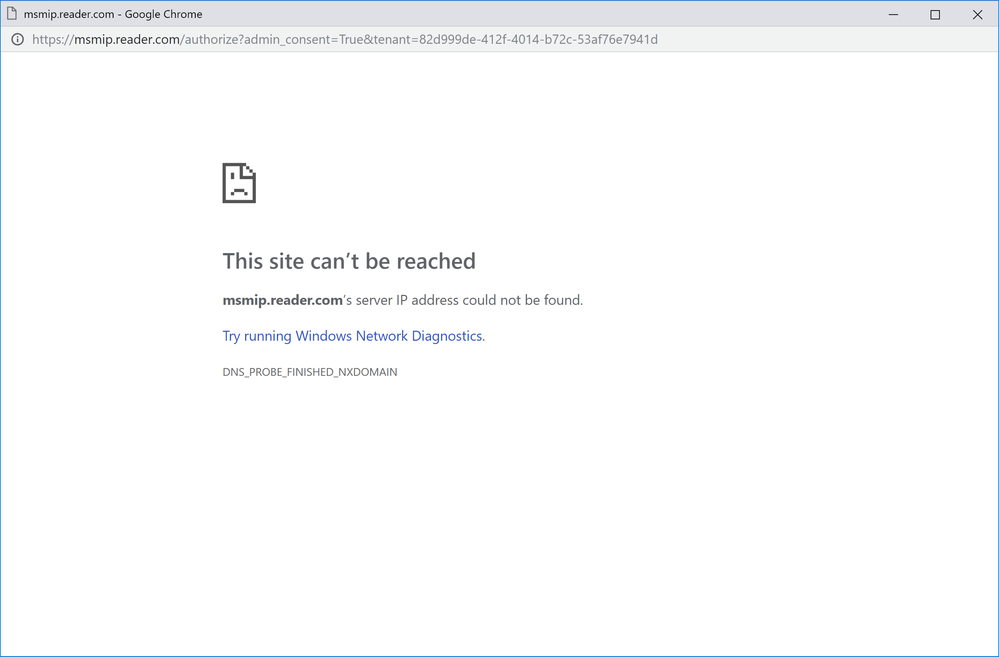
Task: Click the URL in the address bar
Action: [345, 40]
